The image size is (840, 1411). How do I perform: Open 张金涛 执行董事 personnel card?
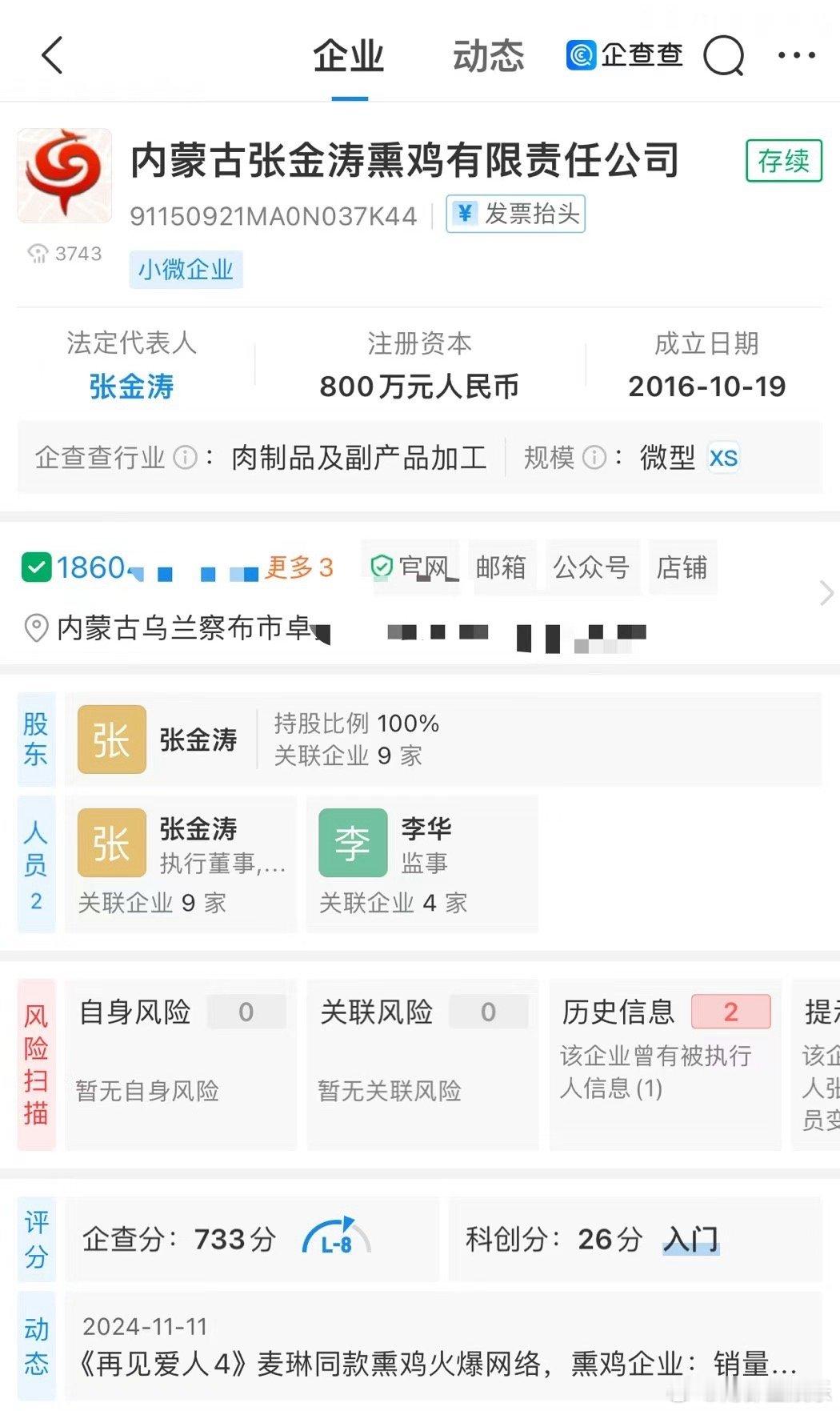181,864
